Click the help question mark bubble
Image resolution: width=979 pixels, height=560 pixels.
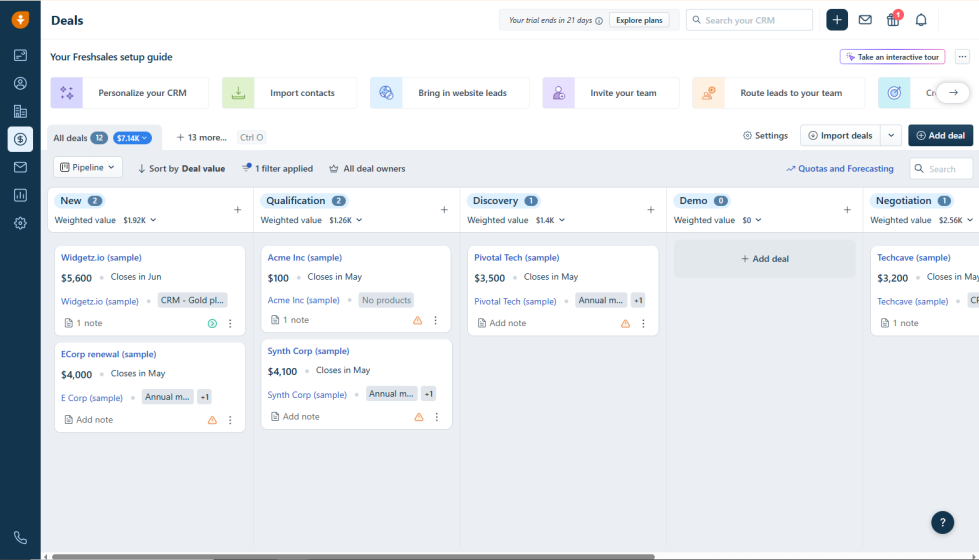tap(942, 522)
